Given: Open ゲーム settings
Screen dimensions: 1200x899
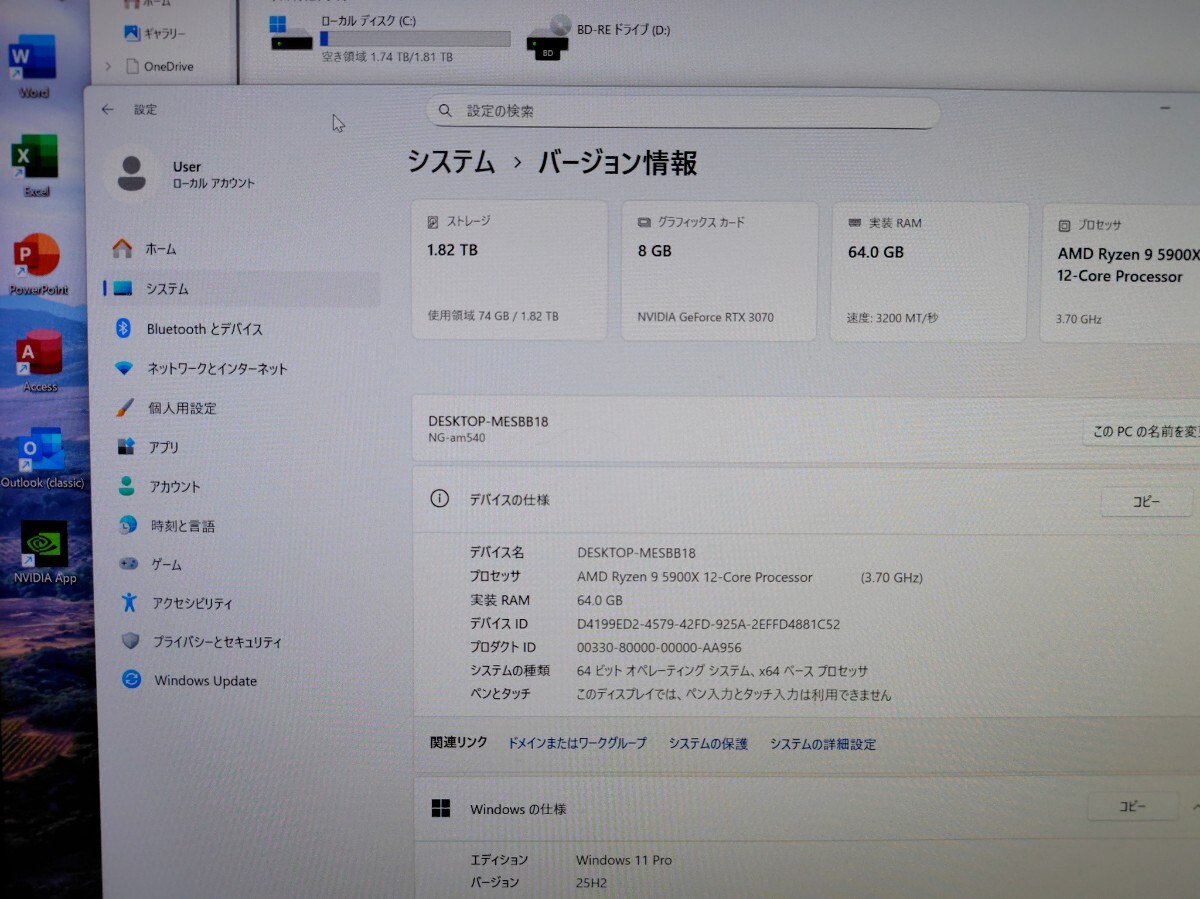Looking at the screenshot, I should 165,564.
